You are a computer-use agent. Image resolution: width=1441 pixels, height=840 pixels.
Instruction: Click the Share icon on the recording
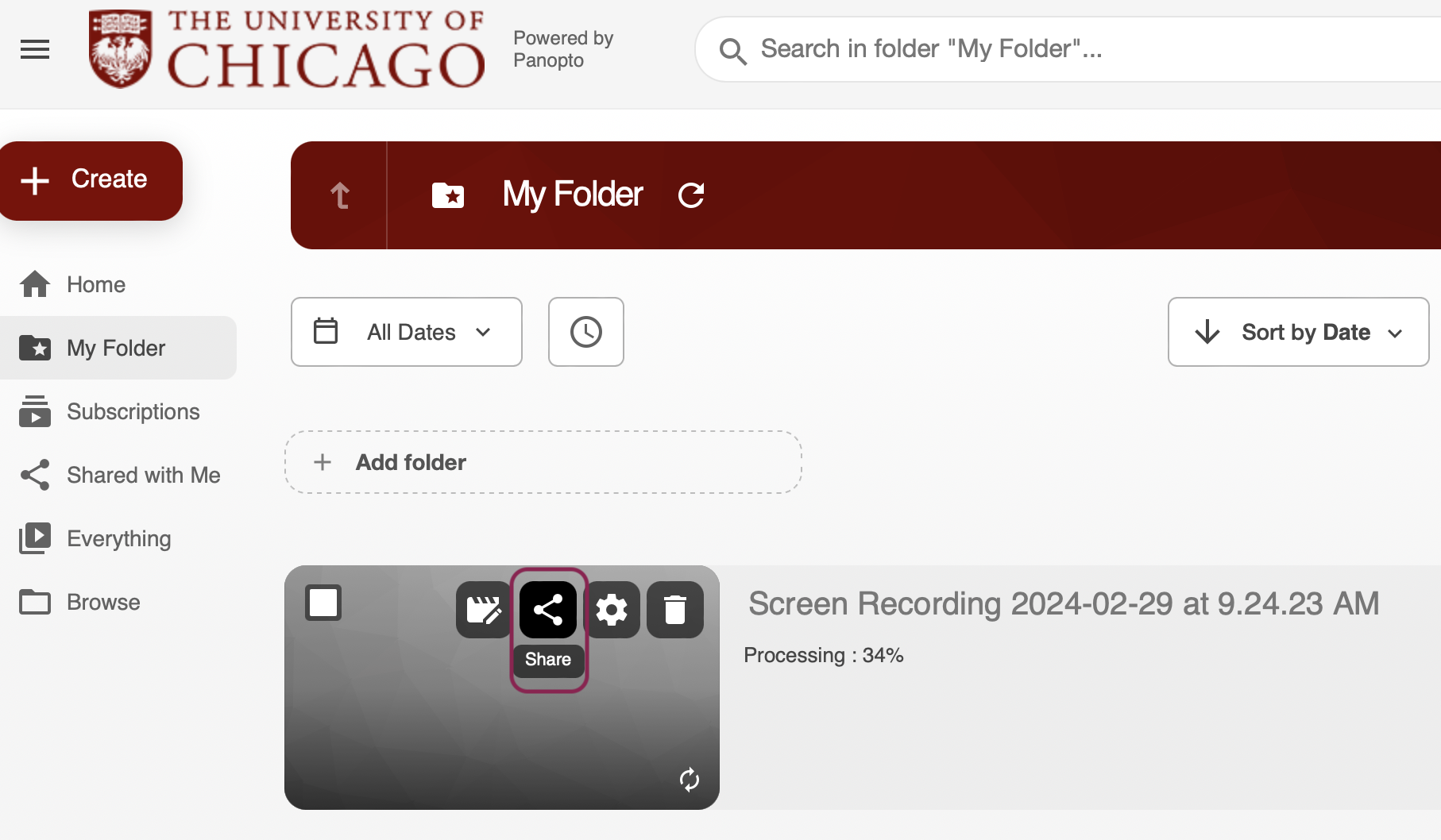tap(548, 610)
